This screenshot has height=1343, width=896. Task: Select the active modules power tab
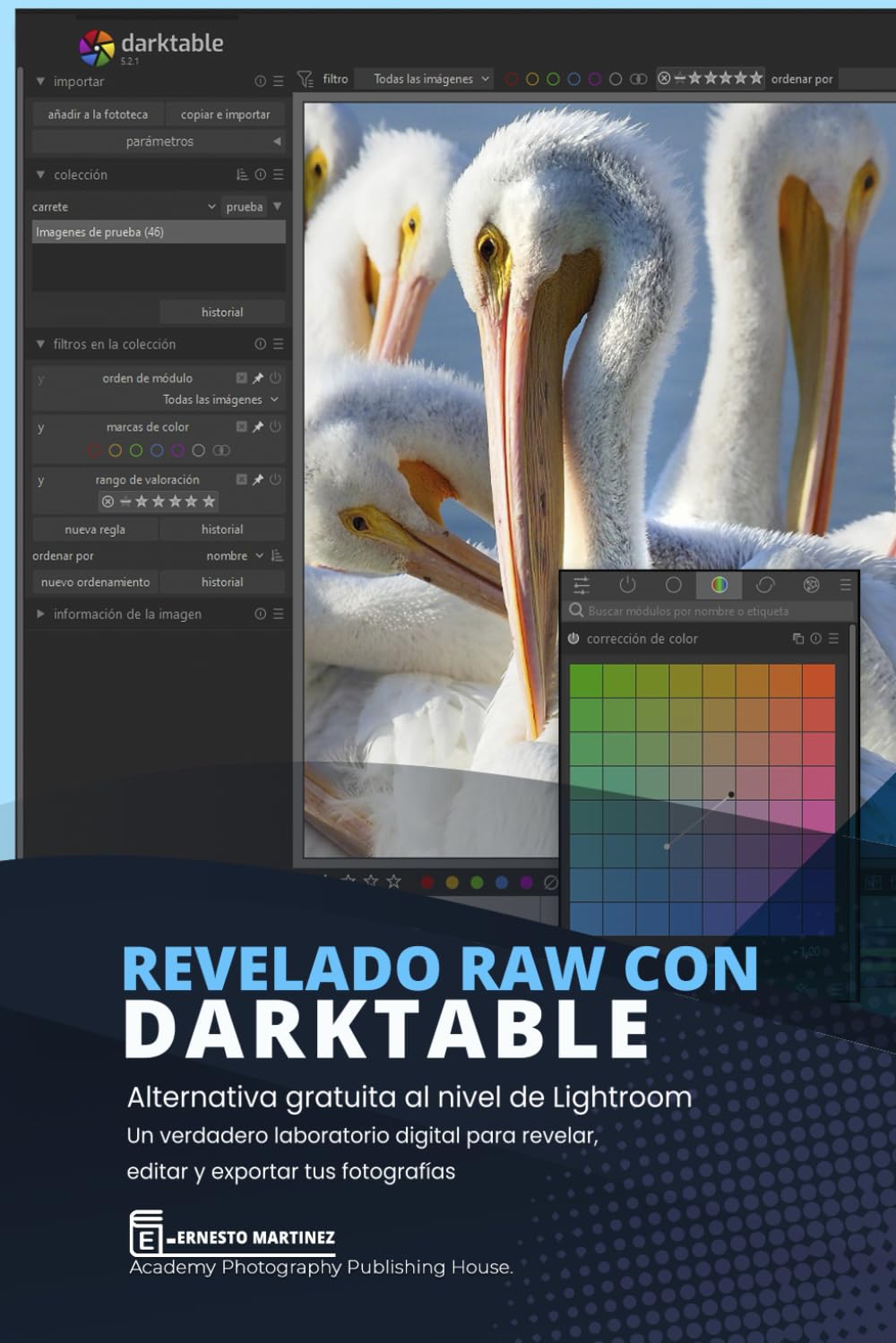[627, 585]
